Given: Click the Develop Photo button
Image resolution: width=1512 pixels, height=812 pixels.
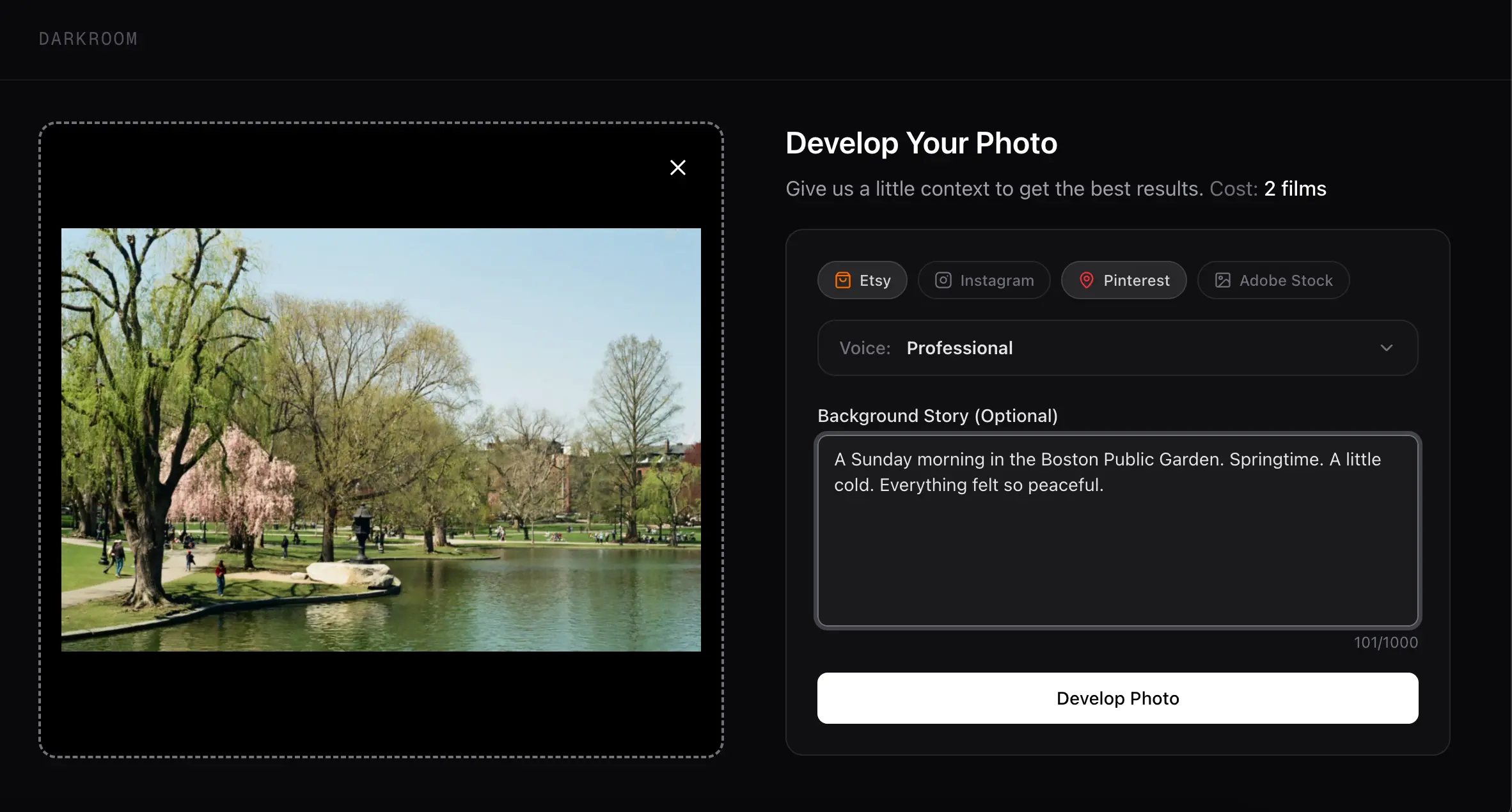Looking at the screenshot, I should point(1117,698).
